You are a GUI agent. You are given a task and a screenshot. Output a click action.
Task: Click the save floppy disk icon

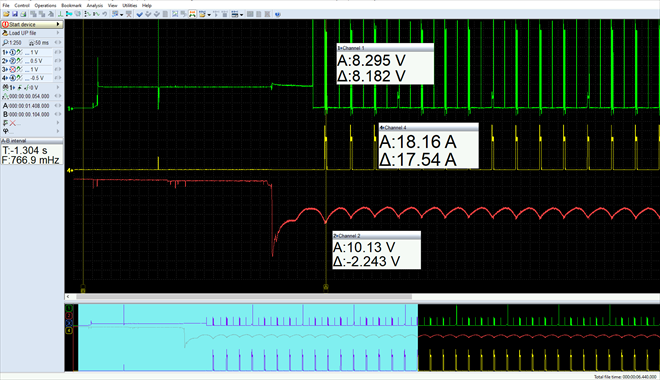(x=14, y=14)
